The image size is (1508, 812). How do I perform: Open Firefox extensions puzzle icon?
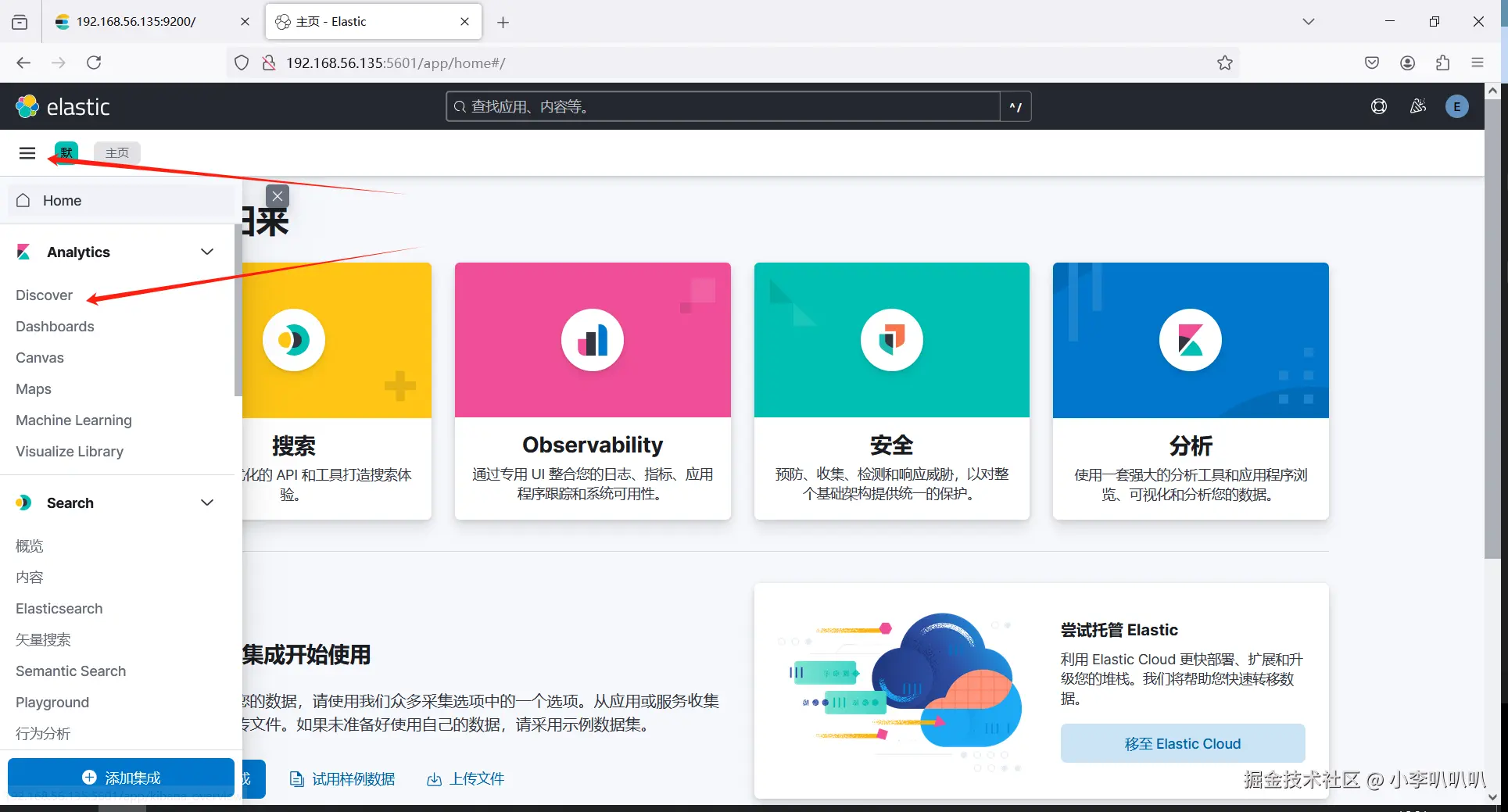[1442, 63]
